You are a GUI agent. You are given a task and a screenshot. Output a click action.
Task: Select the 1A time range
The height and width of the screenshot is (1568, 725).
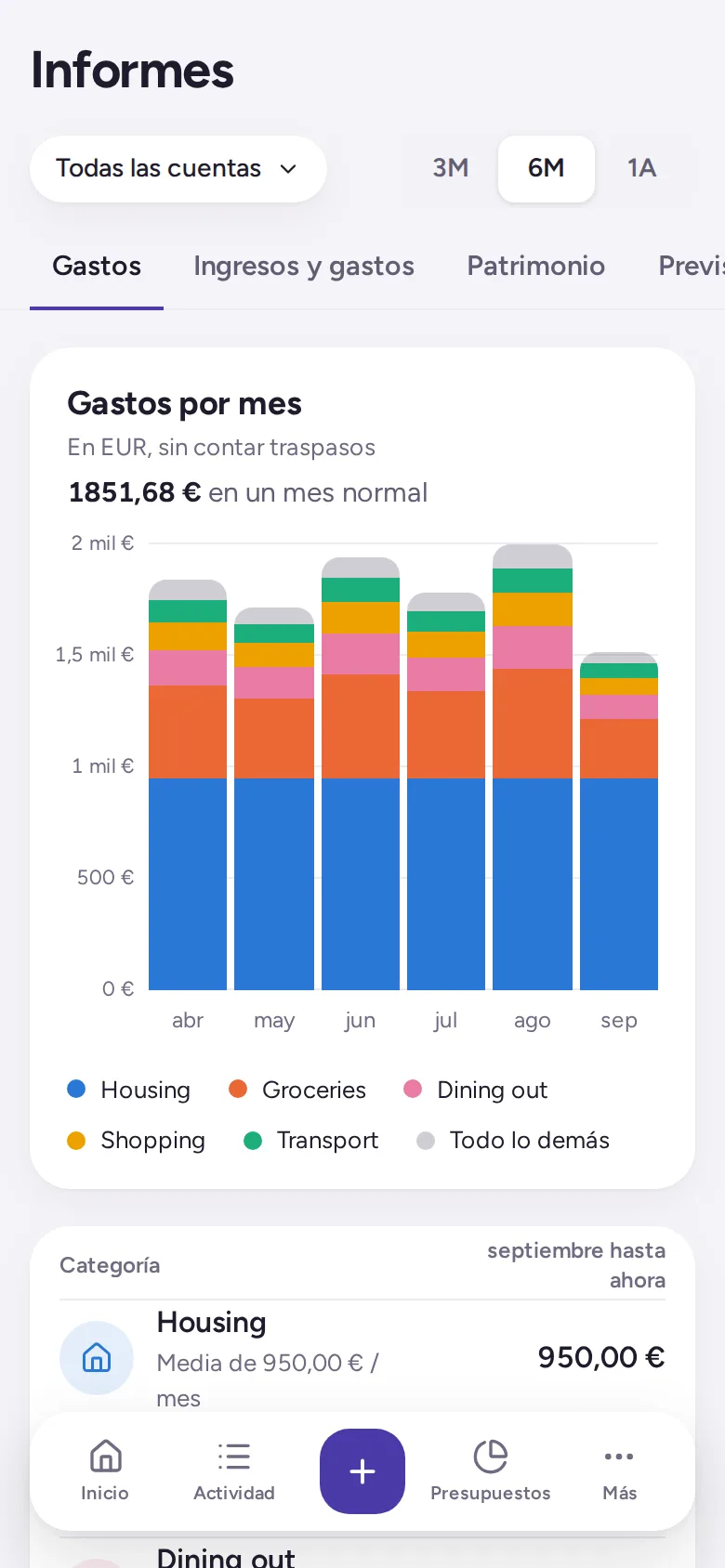point(642,168)
